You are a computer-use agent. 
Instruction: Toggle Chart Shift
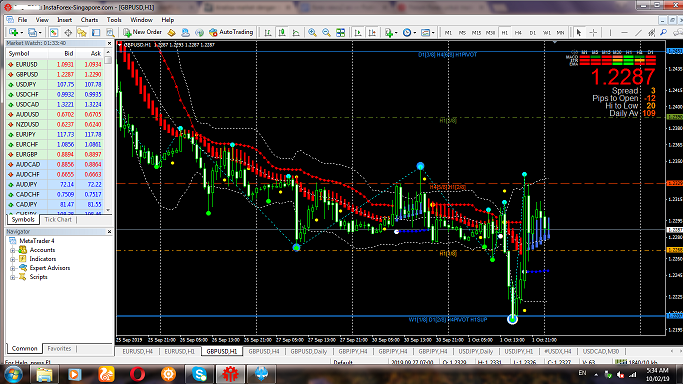(x=372, y=33)
